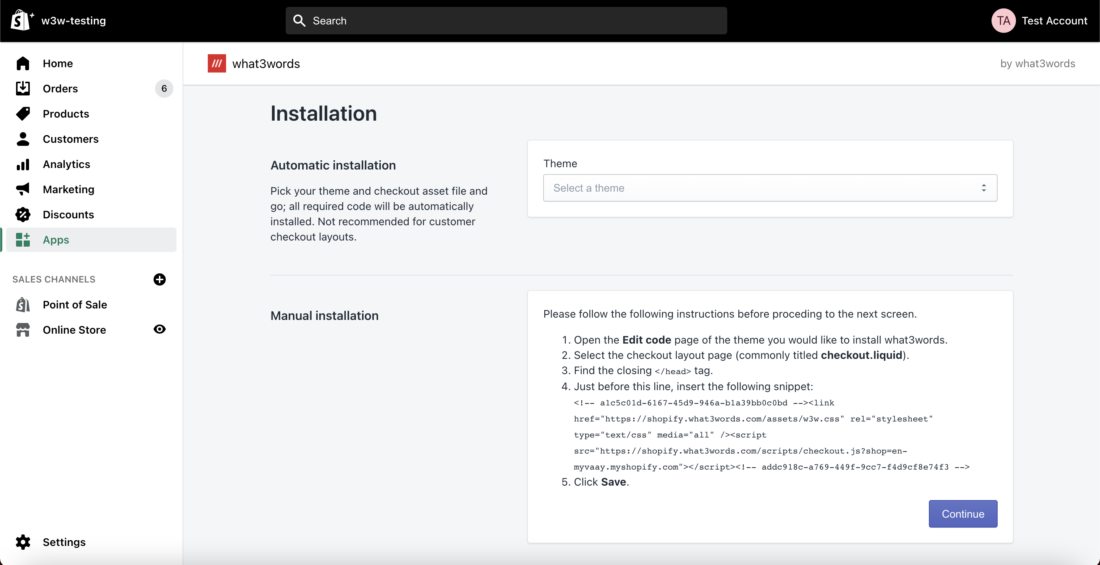Click the w3w-testing store name

73,21
